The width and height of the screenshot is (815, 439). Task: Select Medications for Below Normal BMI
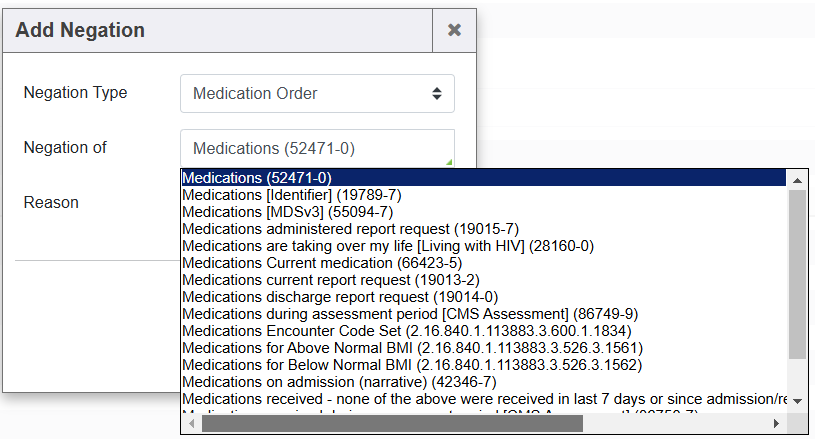(412, 365)
